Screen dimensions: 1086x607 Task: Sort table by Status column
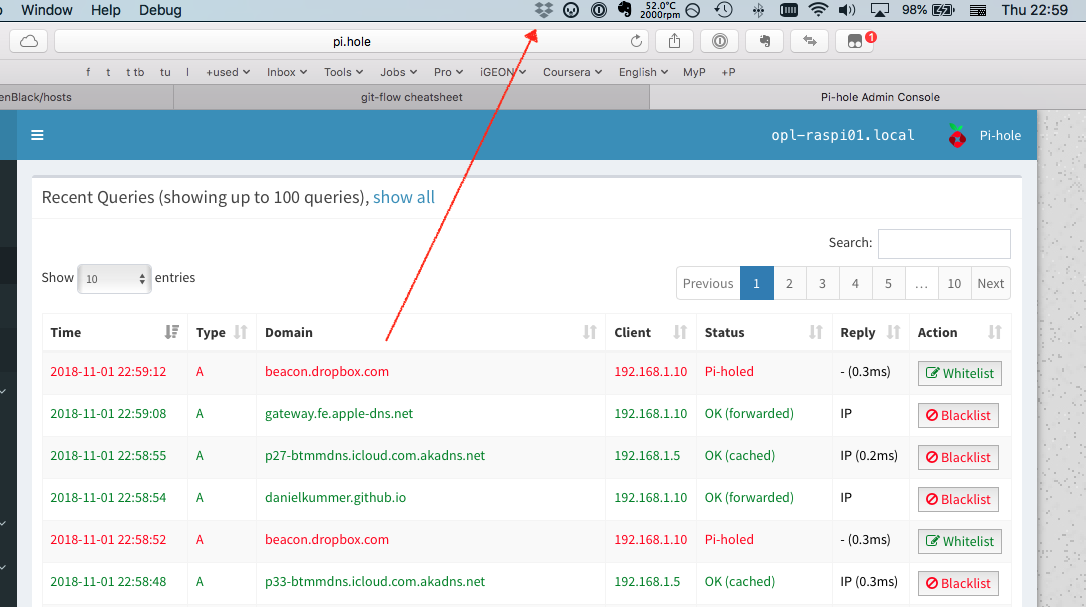(764, 333)
